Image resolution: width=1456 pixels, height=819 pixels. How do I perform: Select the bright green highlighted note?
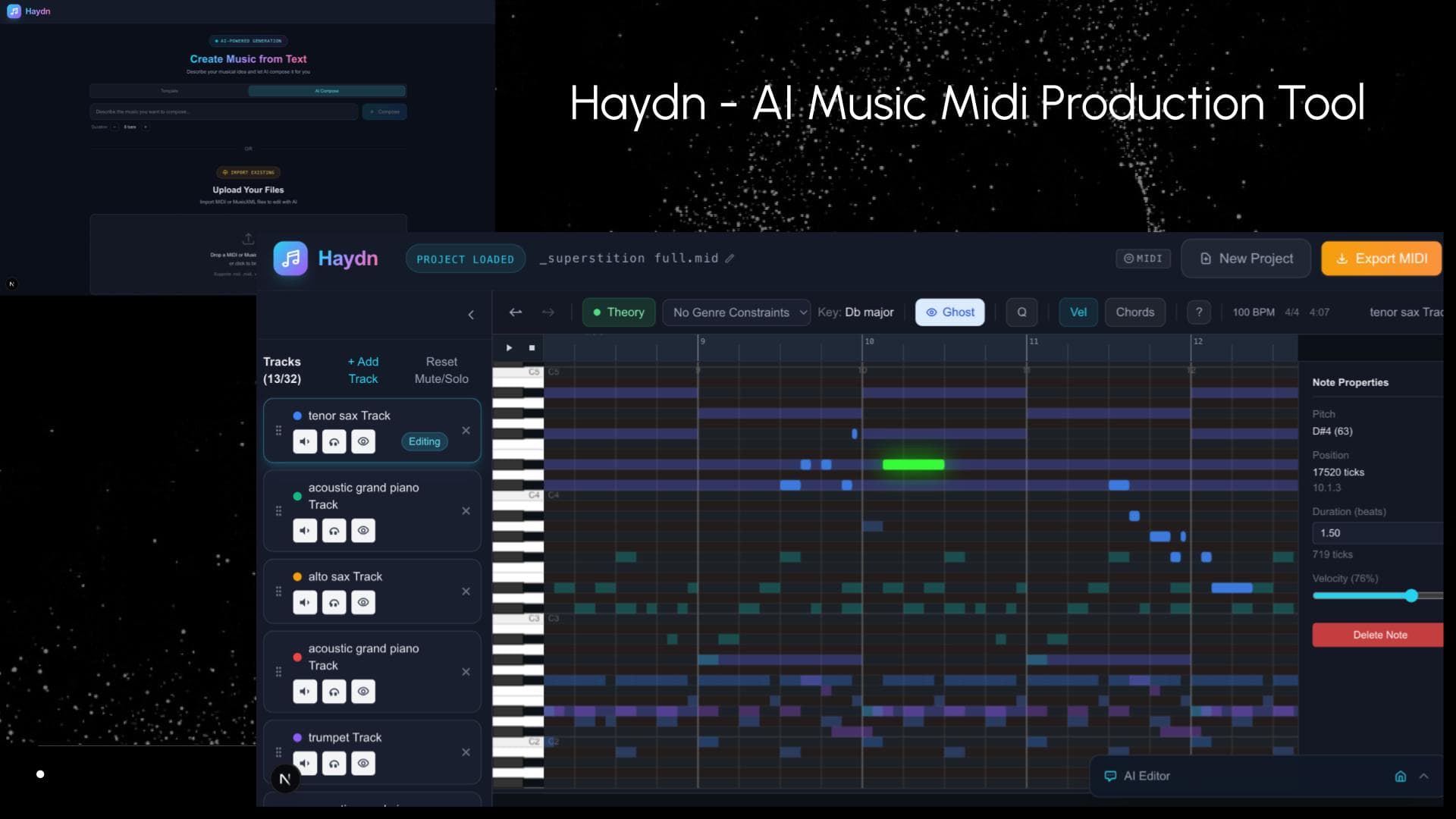point(914,464)
